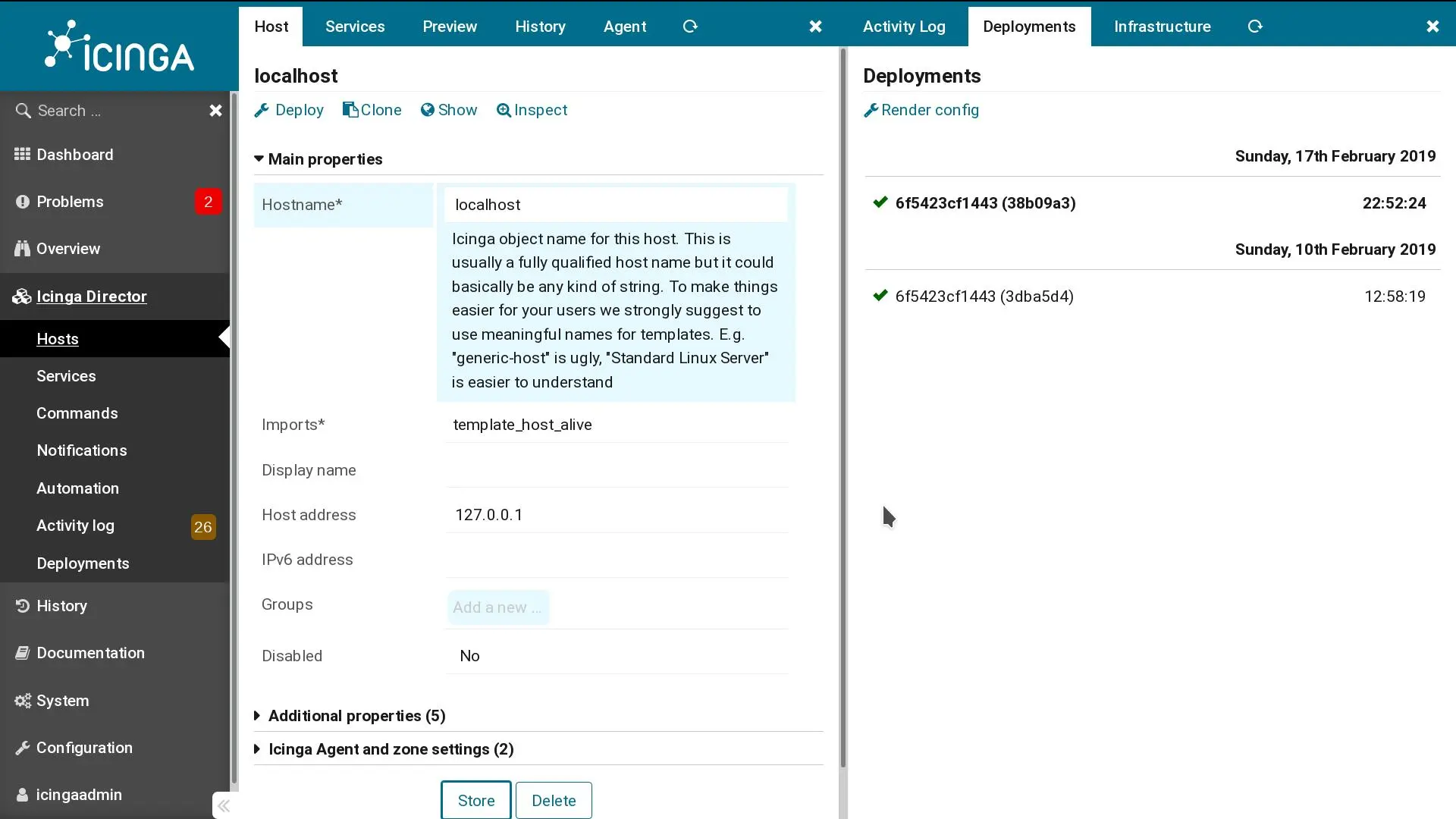Switch to the Services tab
The width and height of the screenshot is (1456, 819).
point(355,27)
